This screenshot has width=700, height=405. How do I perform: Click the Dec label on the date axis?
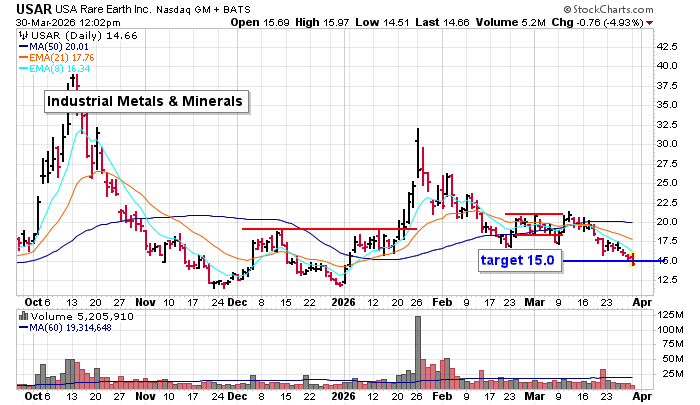[x=235, y=300]
